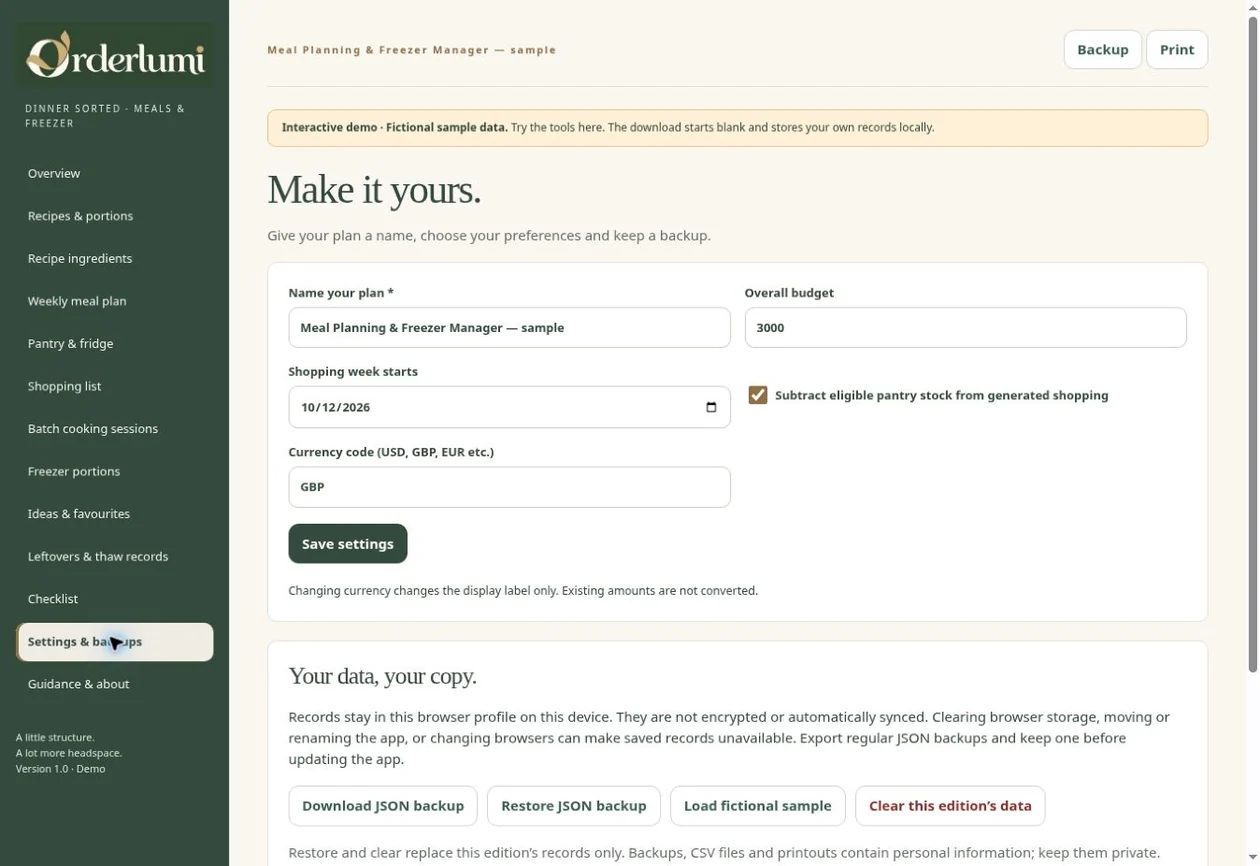This screenshot has height=866, width=1260.
Task: Click Restore JSON backup
Action: click(x=573, y=806)
